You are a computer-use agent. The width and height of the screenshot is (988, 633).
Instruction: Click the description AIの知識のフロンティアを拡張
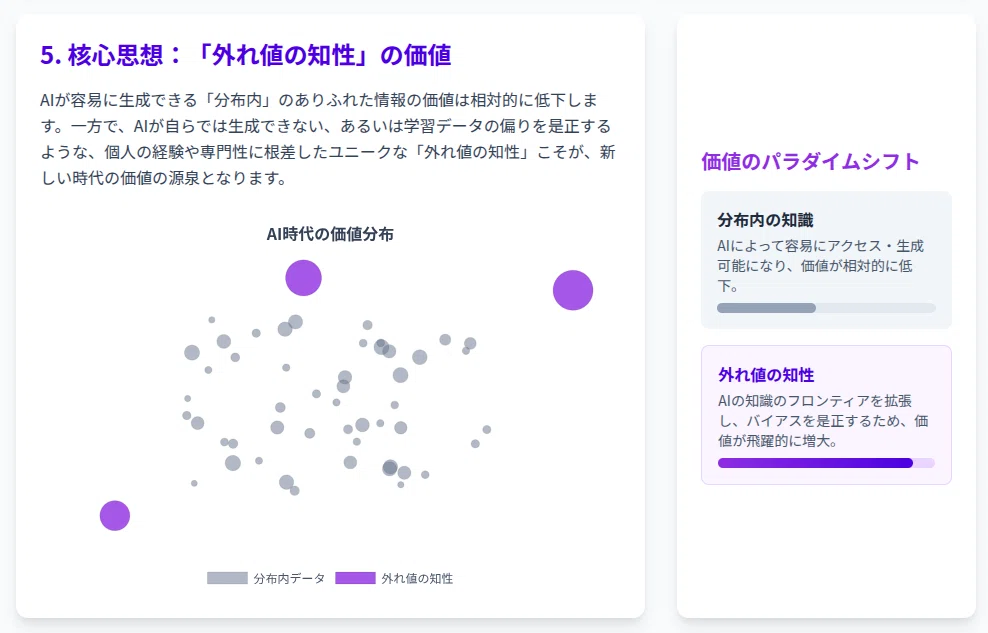(823, 421)
